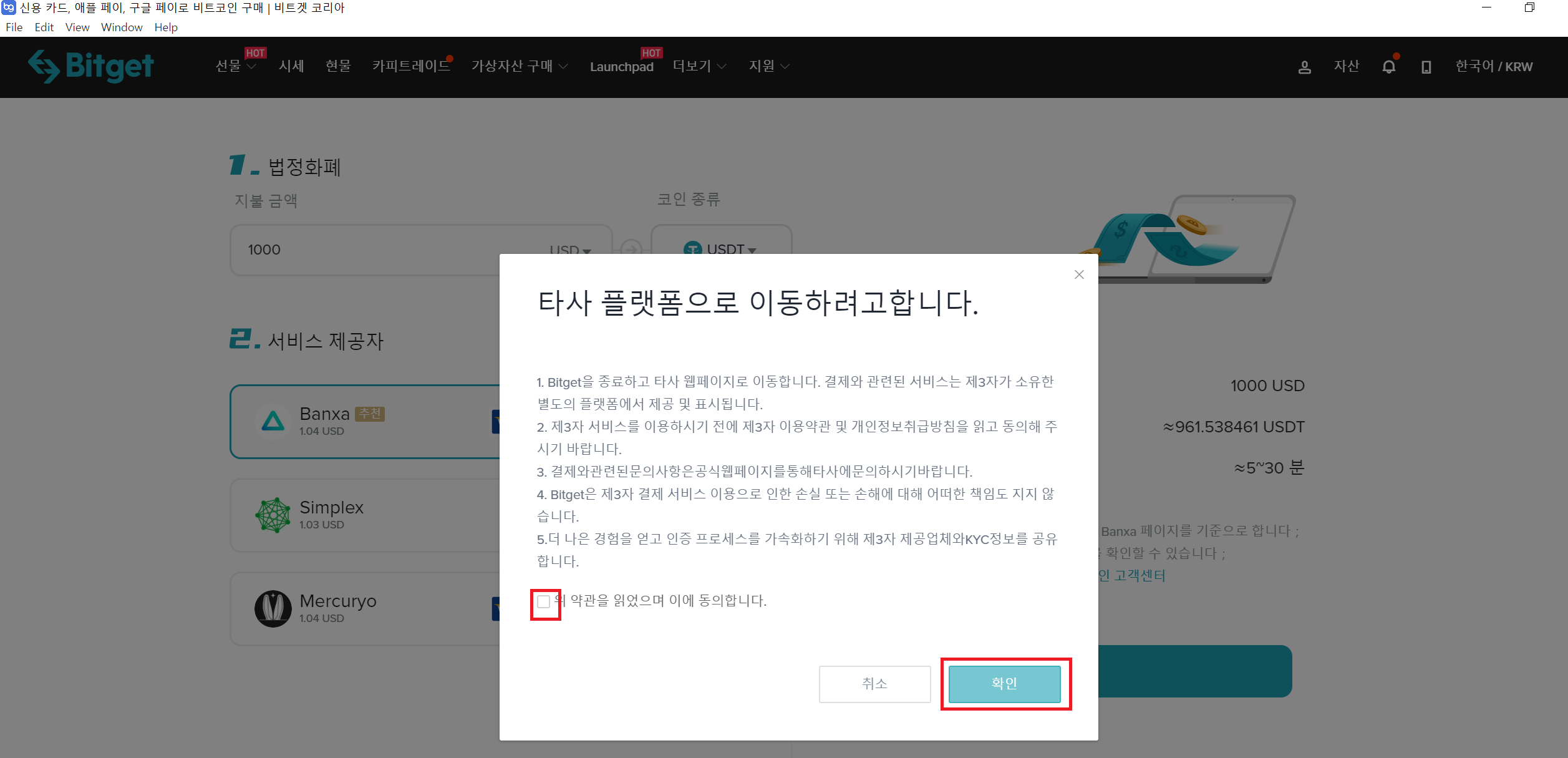Click the mobile app download icon
The image size is (1568, 758).
[x=1426, y=67]
